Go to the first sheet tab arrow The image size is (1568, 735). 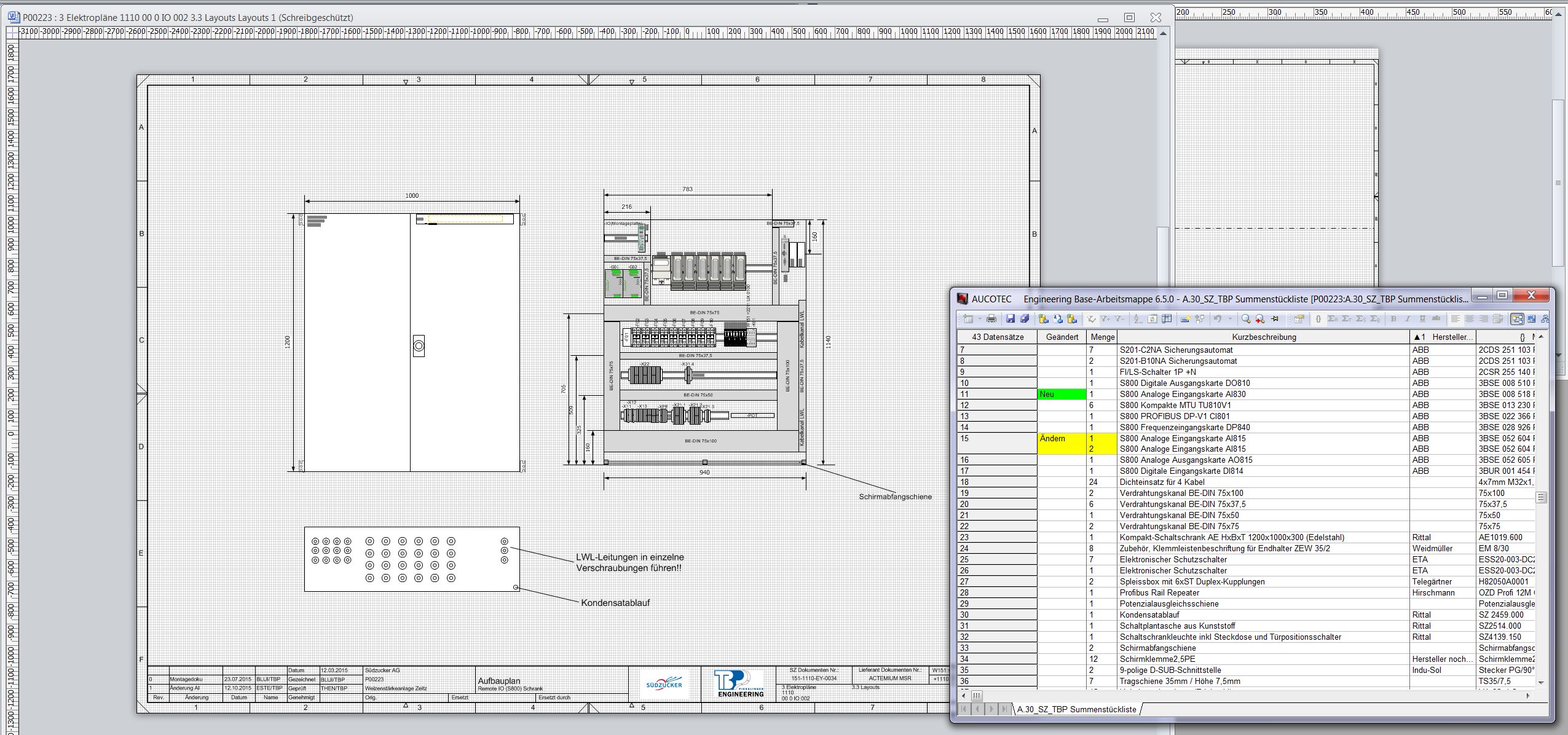pos(964,709)
